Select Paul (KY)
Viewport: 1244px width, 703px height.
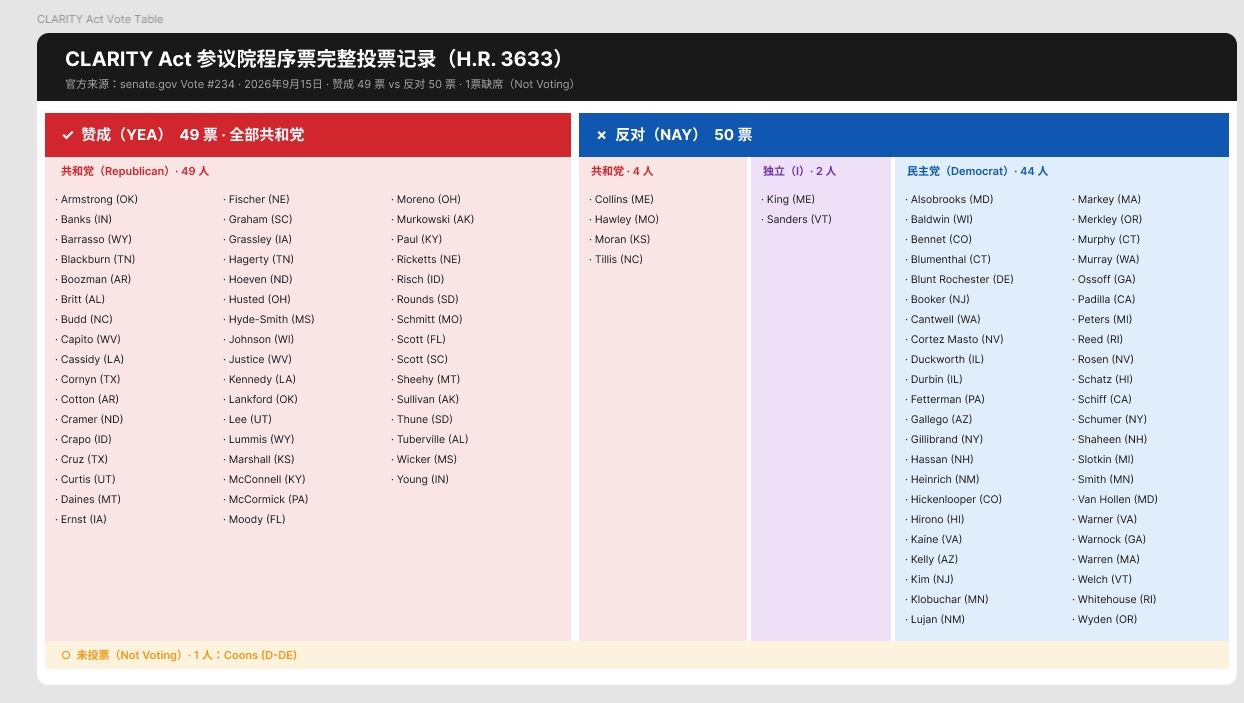click(419, 239)
